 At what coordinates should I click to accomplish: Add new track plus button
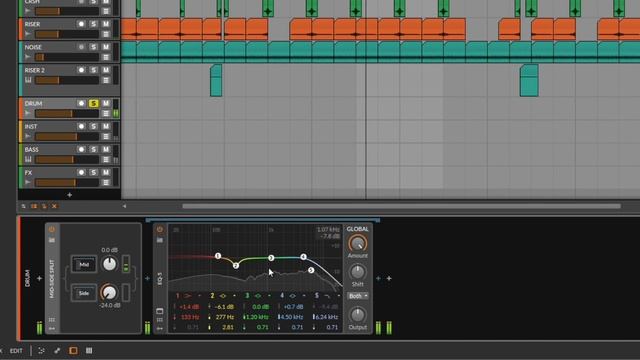click(69, 195)
